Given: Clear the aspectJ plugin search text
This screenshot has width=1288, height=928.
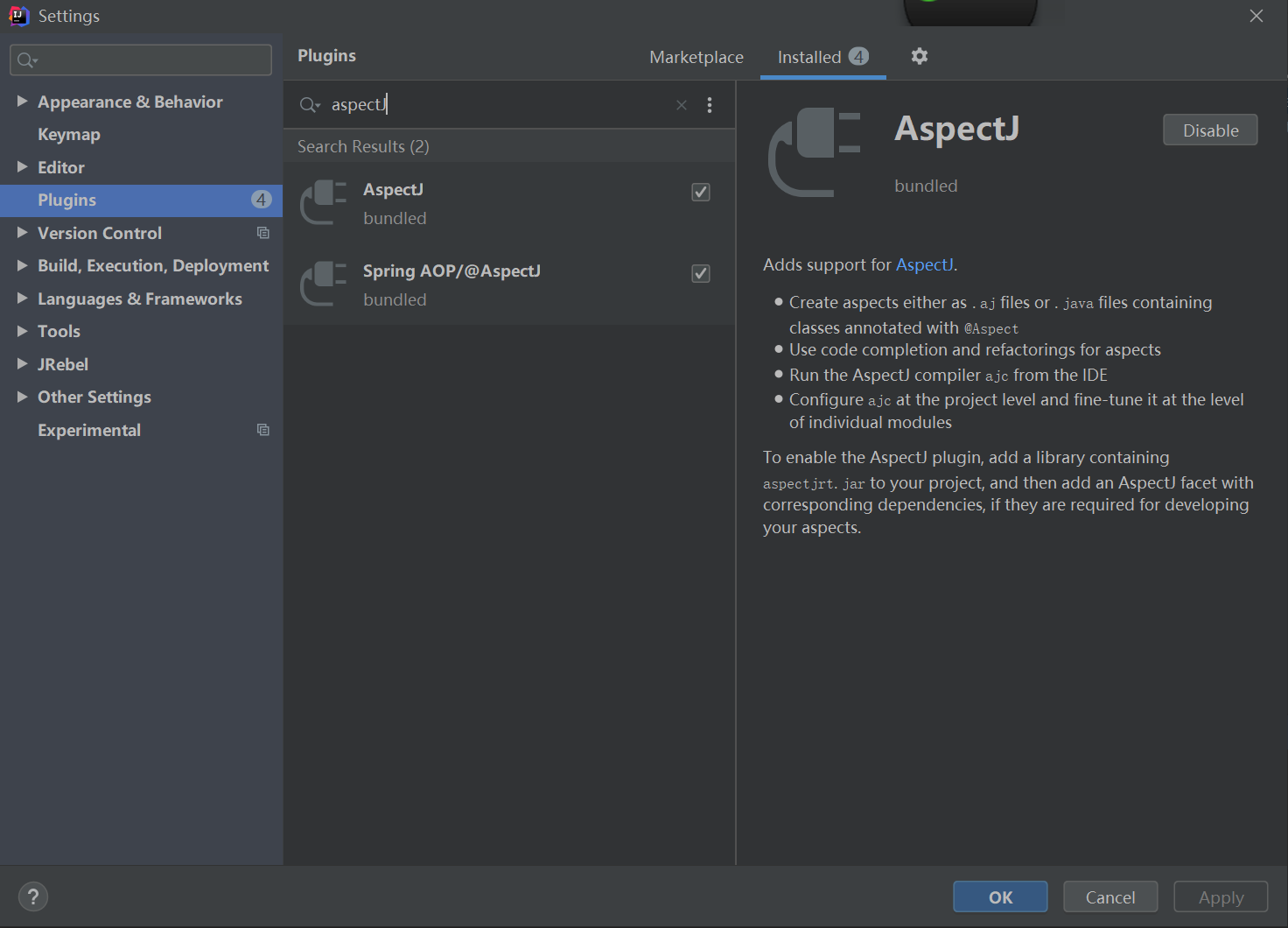Looking at the screenshot, I should [682, 105].
